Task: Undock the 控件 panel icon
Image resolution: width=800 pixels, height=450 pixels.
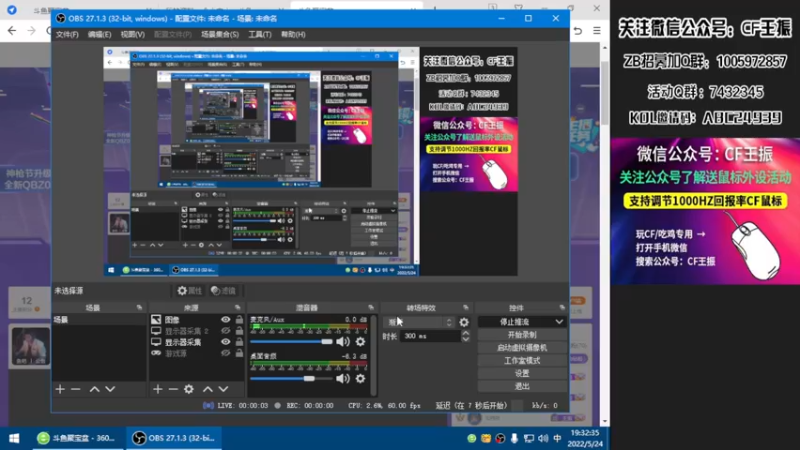Action: (x=562, y=308)
